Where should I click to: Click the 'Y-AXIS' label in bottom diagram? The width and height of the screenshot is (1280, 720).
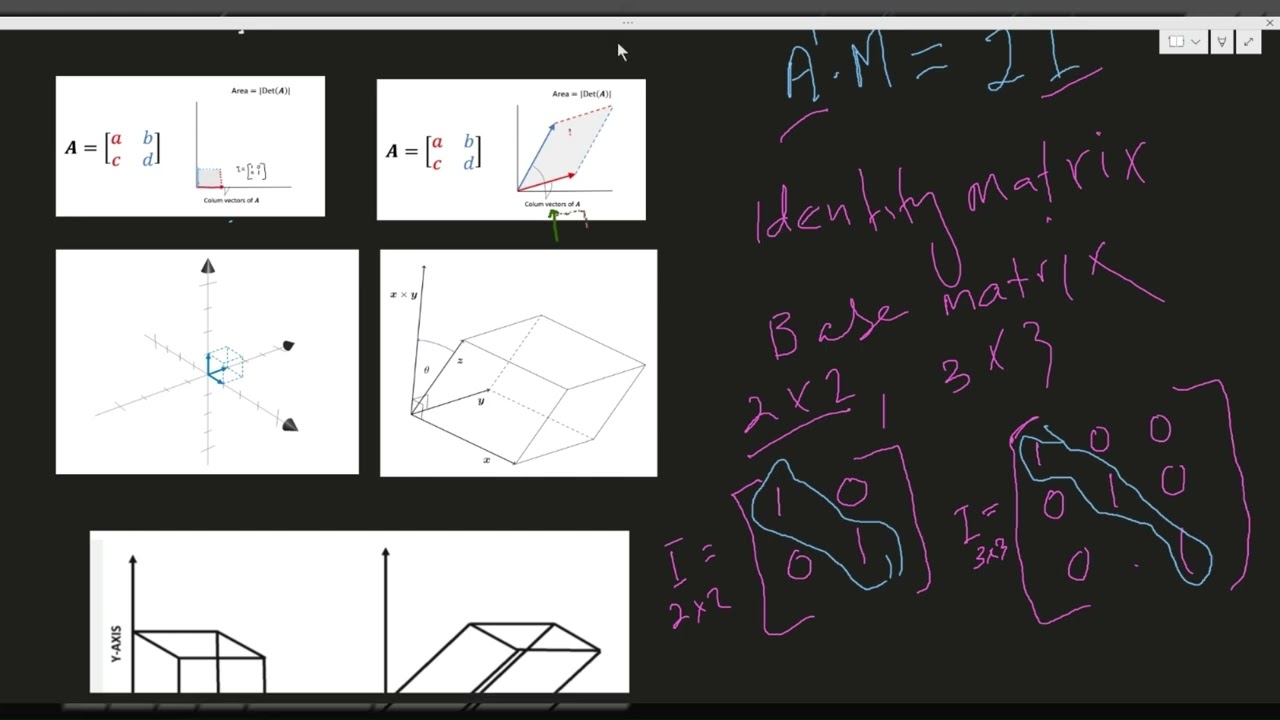point(116,645)
